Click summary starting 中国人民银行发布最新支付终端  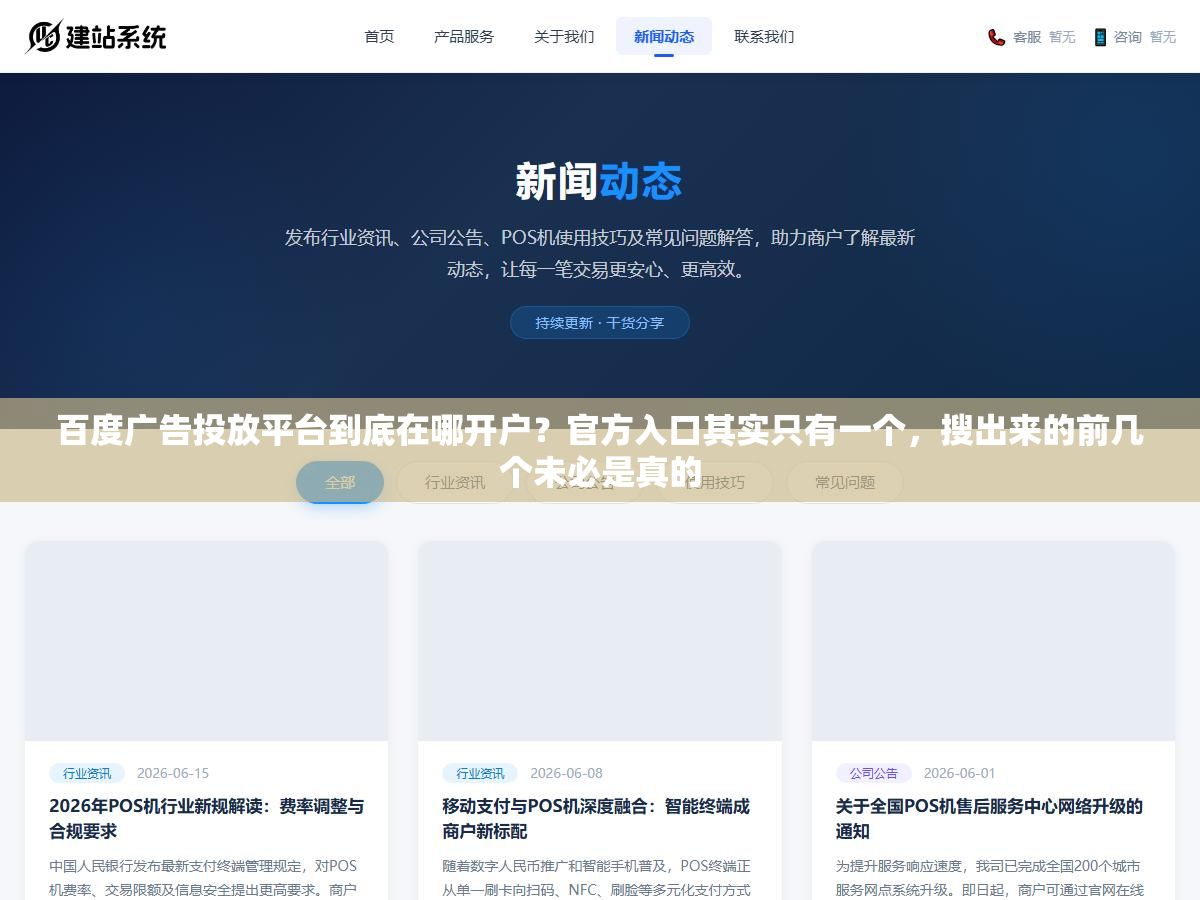click(203, 877)
